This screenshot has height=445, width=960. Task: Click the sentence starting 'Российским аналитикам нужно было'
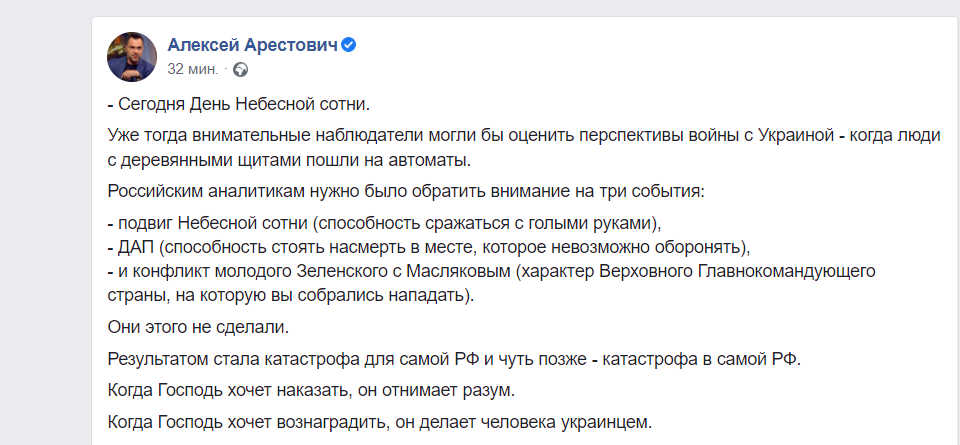(x=407, y=192)
